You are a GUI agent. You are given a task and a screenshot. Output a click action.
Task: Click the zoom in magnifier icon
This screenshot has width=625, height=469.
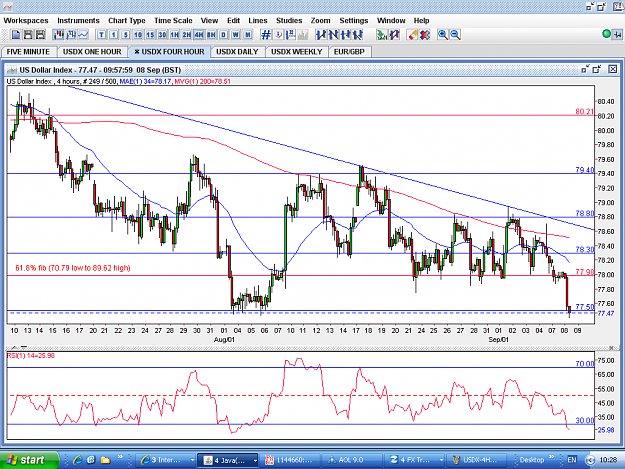[442, 35]
